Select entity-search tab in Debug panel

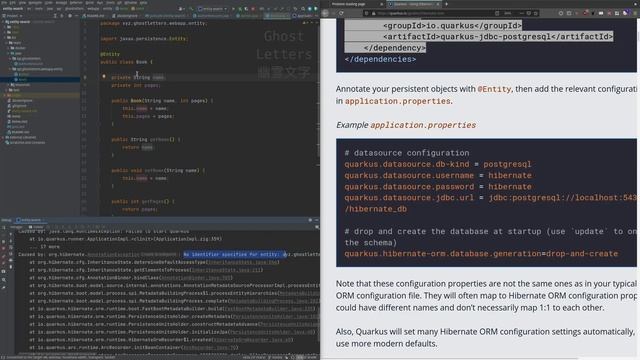click(31, 220)
